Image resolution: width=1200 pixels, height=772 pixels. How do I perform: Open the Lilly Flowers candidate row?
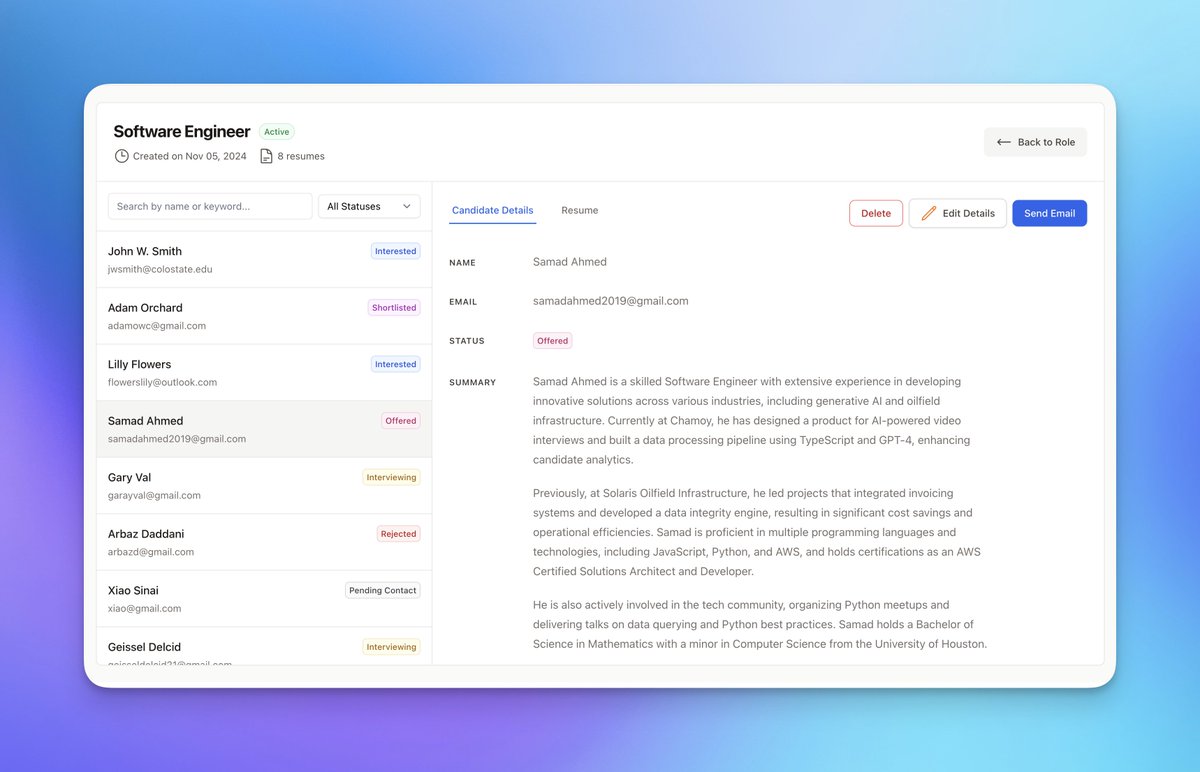pyautogui.click(x=264, y=373)
